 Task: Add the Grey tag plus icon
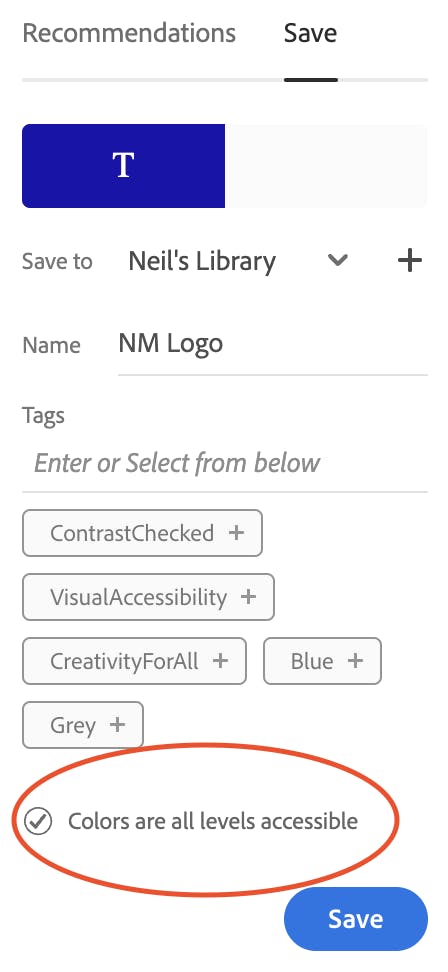pyautogui.click(x=117, y=724)
